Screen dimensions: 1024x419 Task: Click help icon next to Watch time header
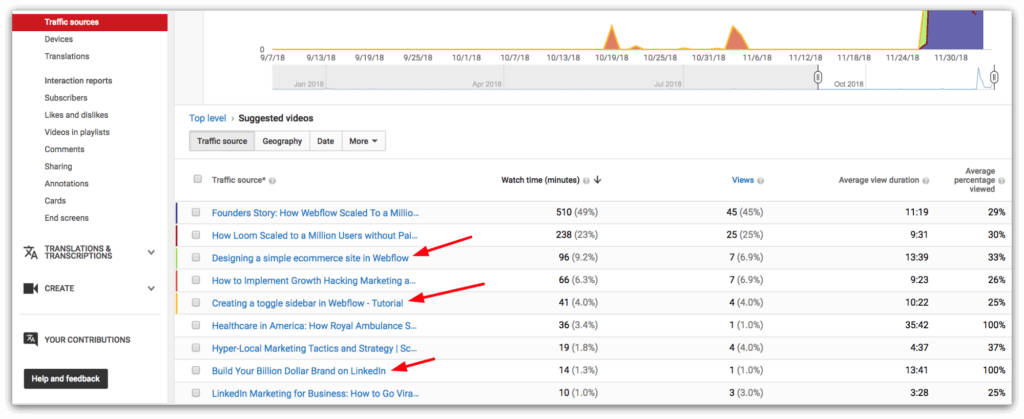coord(586,180)
